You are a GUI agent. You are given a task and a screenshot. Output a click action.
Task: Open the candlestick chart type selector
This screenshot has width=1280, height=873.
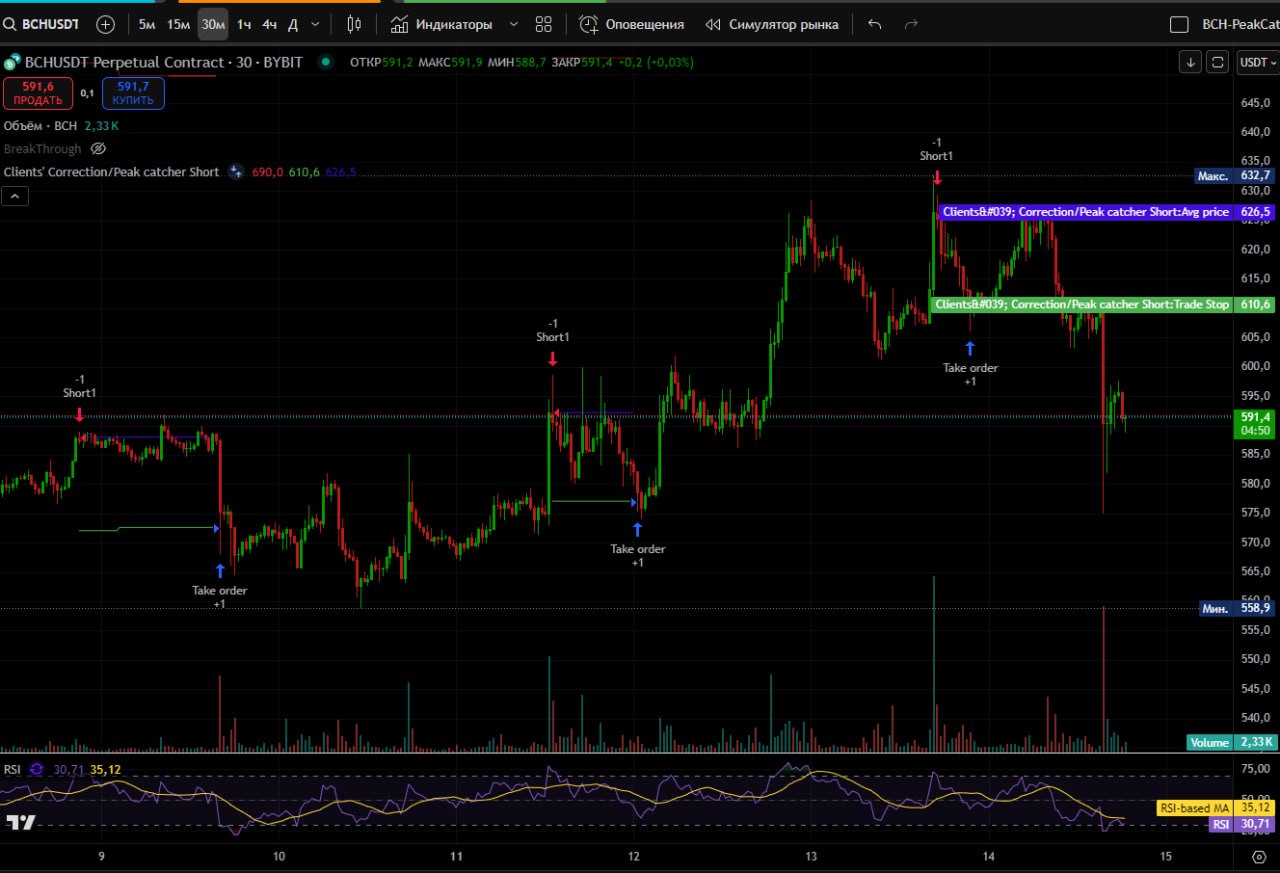(354, 24)
